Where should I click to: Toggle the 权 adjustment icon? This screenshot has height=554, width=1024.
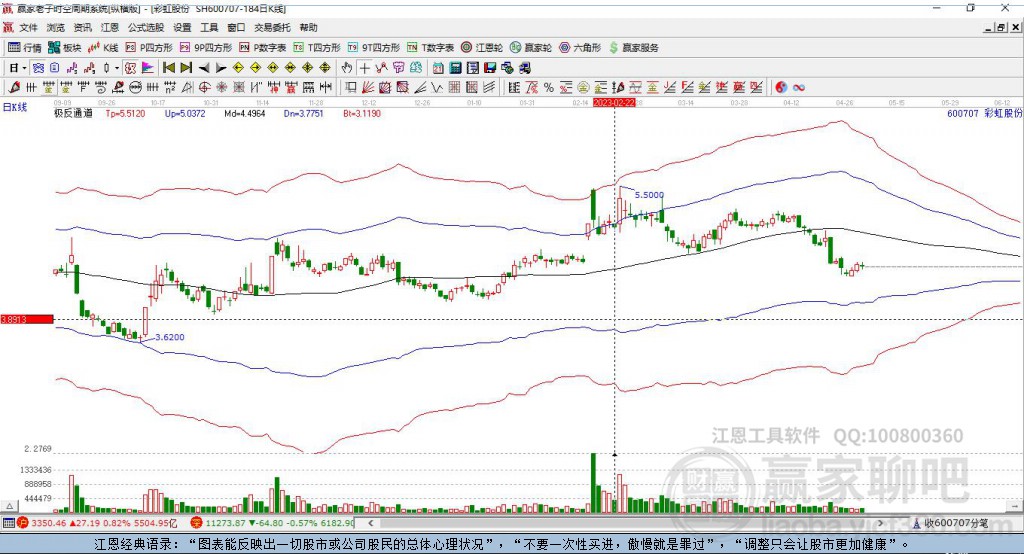(130, 68)
